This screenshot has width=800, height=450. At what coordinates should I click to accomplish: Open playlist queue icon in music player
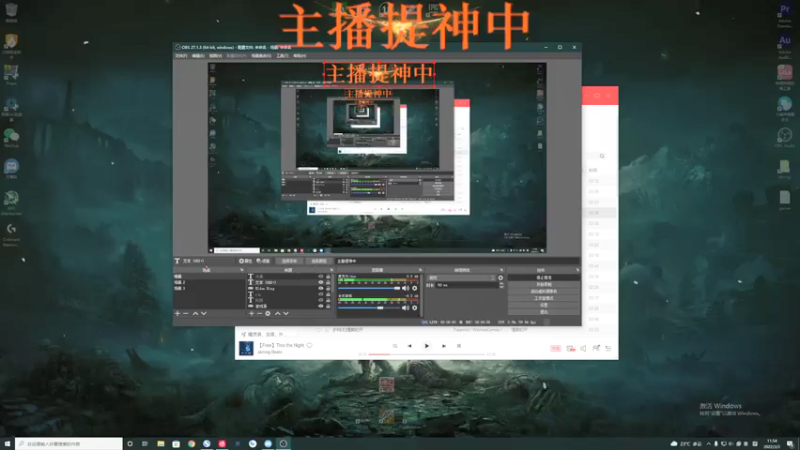(608, 348)
